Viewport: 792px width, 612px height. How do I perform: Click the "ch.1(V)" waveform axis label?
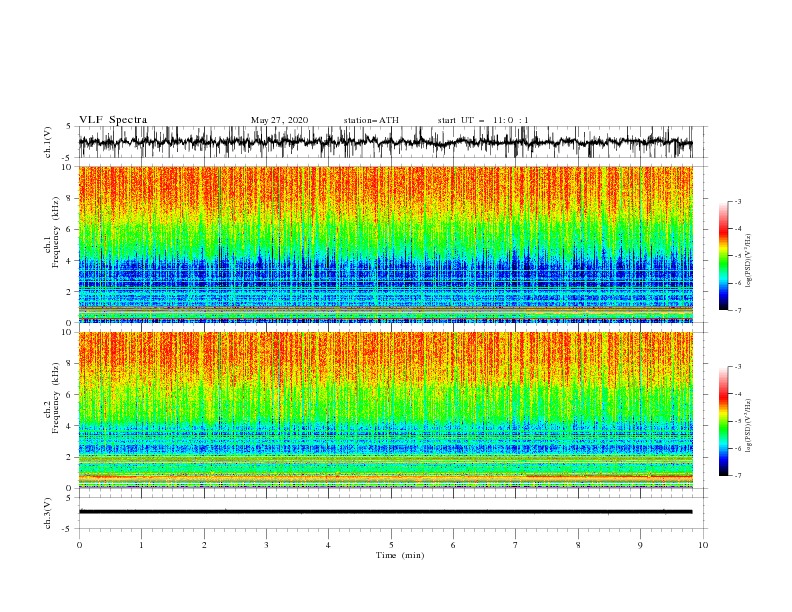click(x=48, y=142)
